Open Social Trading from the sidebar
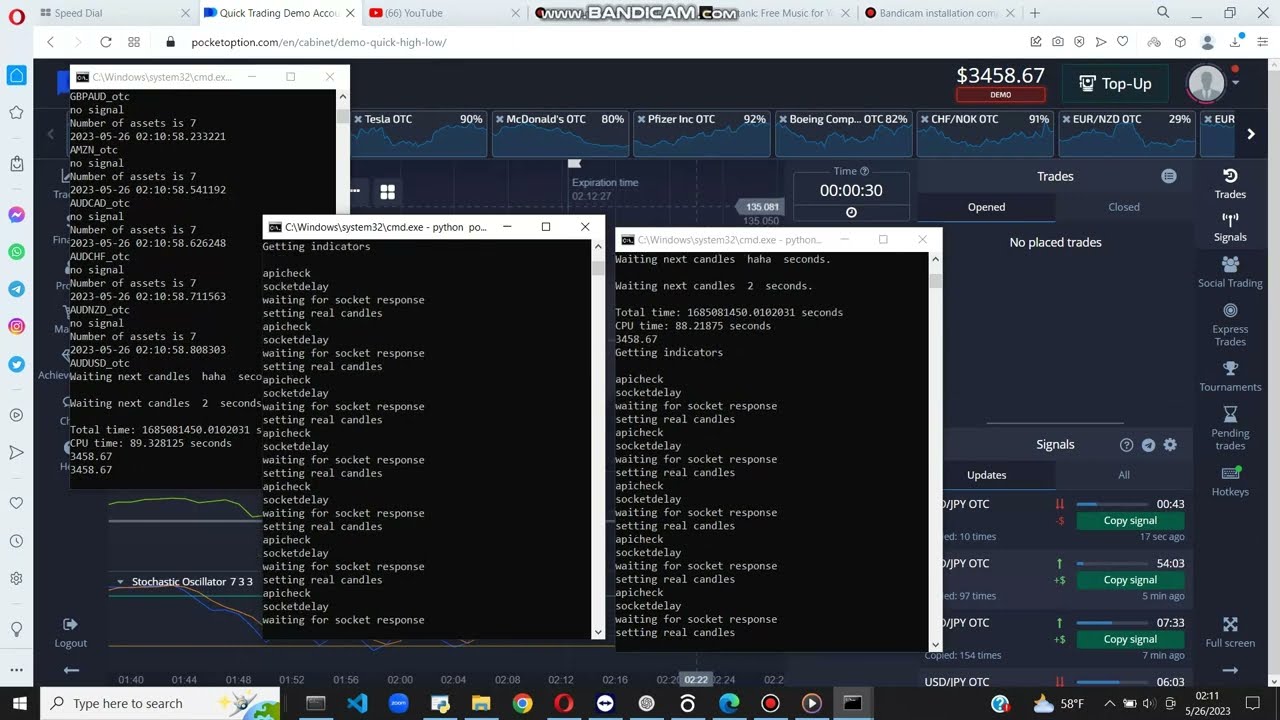 tap(1230, 271)
